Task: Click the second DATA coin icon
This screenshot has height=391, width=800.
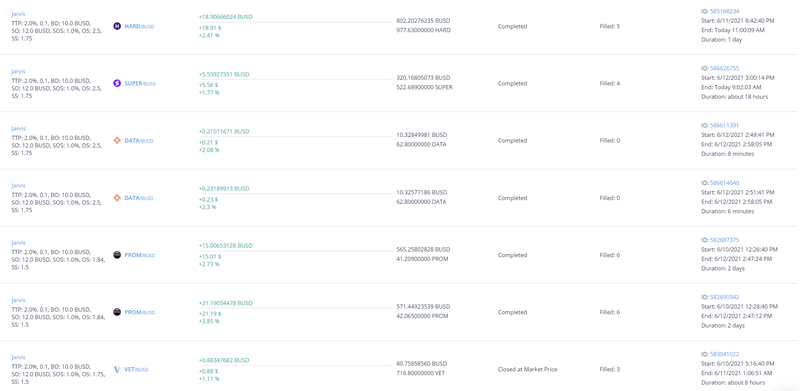Action: [x=117, y=198]
